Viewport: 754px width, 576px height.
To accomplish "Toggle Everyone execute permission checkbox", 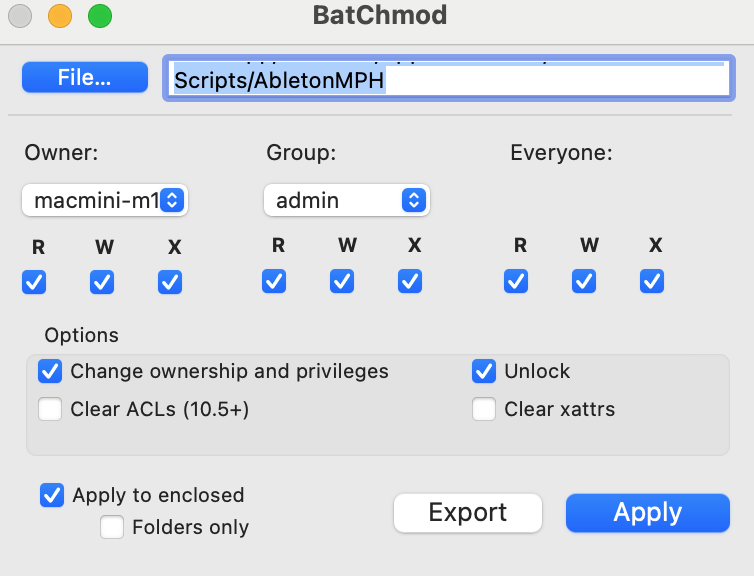I will (652, 281).
